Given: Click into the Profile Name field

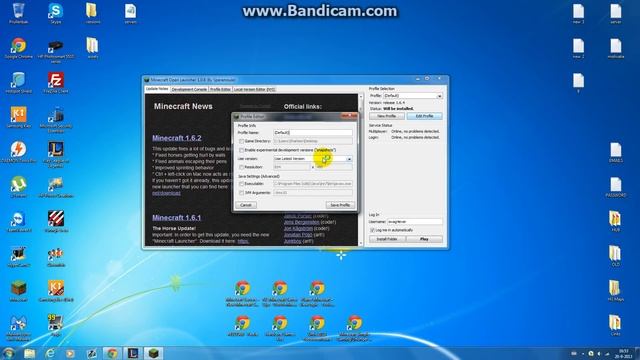Looking at the screenshot, I should [313, 133].
